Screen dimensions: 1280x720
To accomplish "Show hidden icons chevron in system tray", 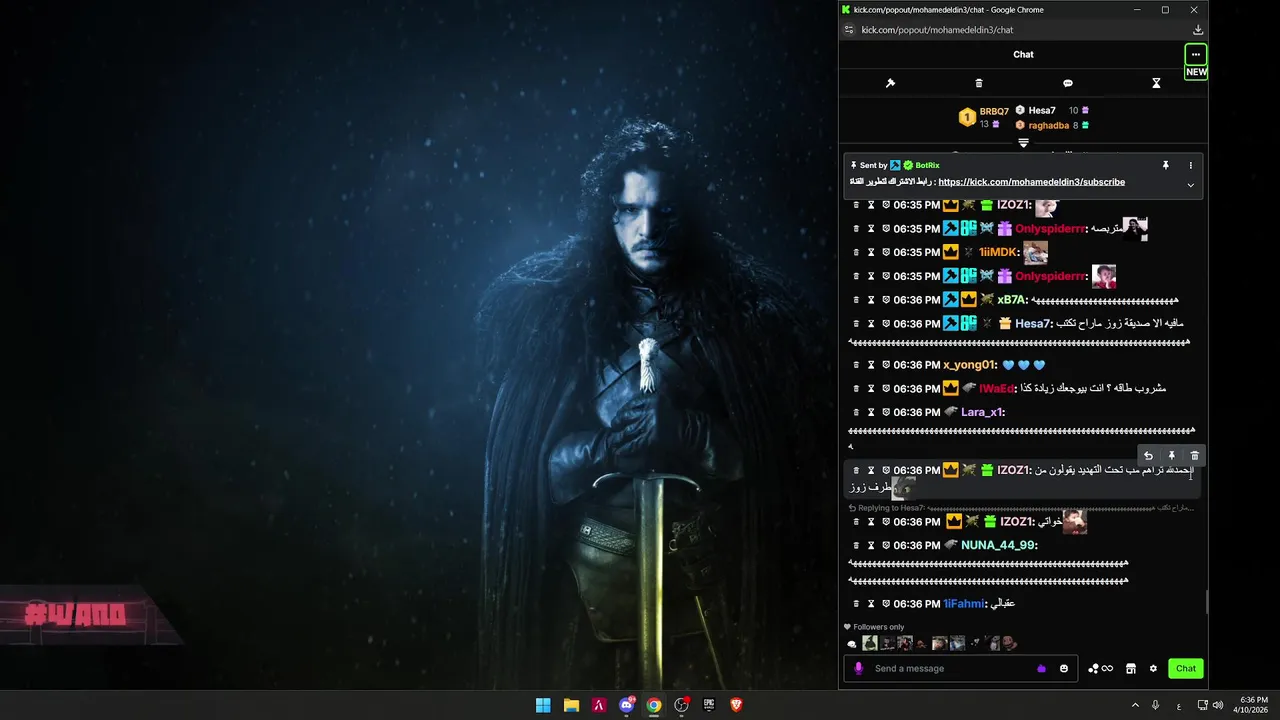I will (x=1135, y=705).
